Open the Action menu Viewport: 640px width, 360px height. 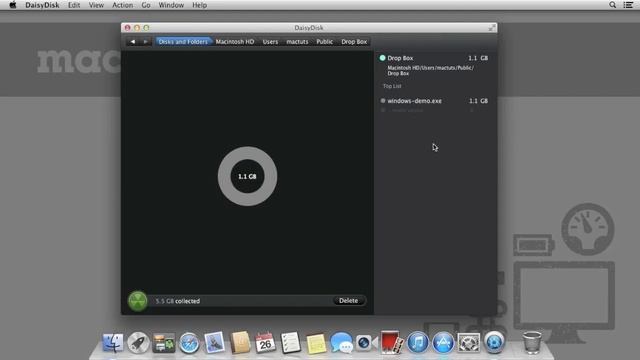[122, 5]
